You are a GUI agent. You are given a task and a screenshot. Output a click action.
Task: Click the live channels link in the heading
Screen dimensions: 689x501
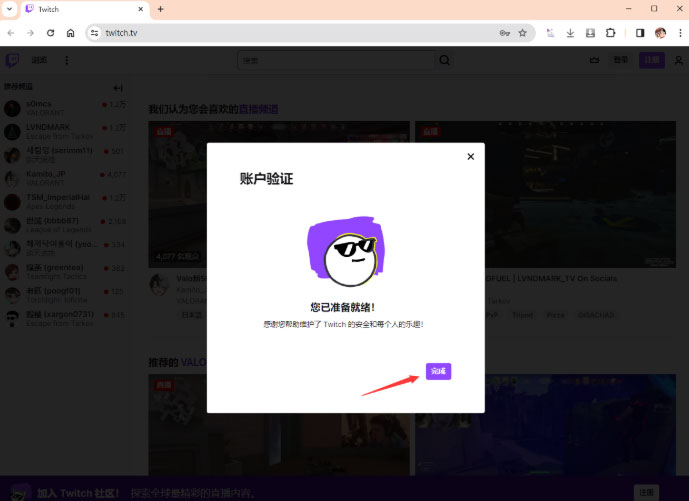click(258, 109)
